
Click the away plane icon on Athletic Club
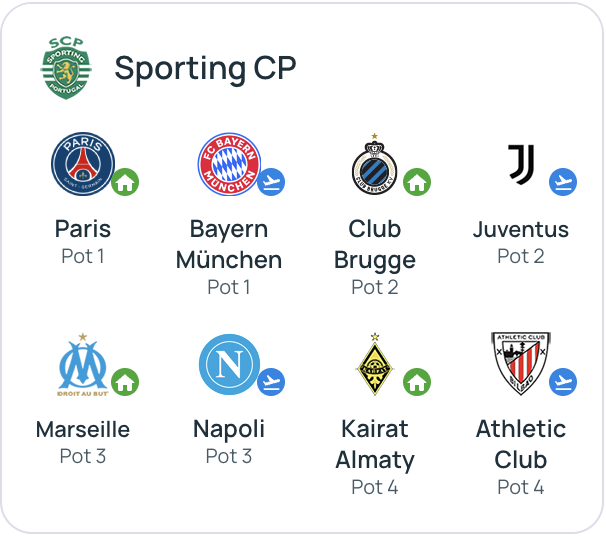point(563,382)
